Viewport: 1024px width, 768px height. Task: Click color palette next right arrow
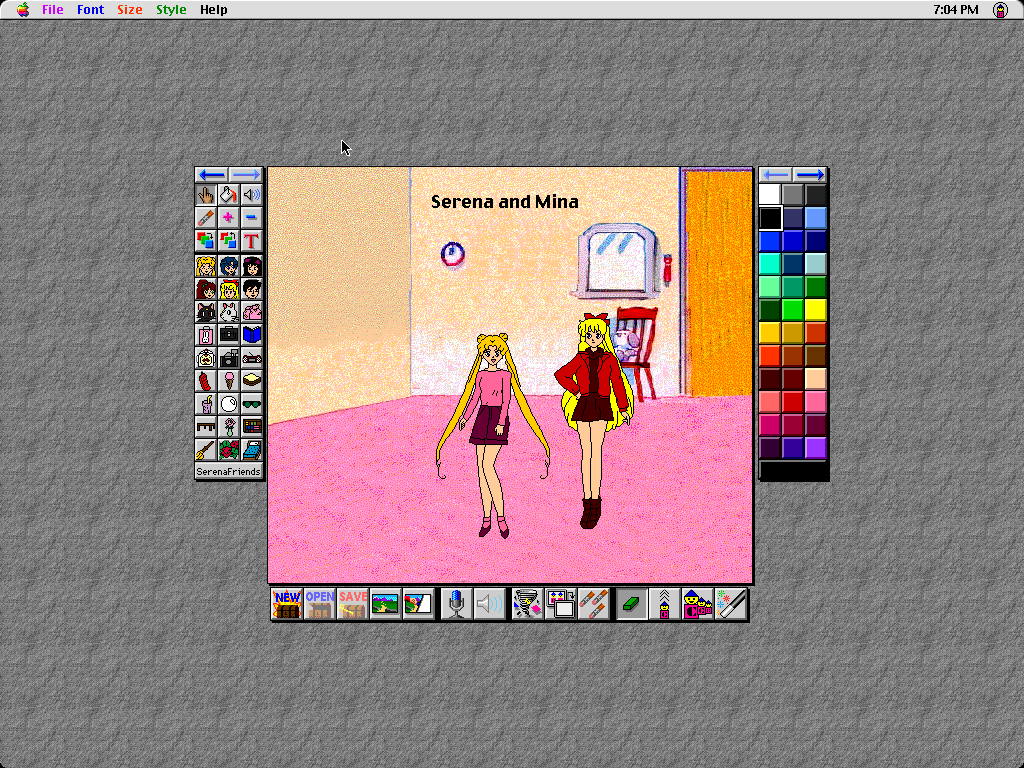click(810, 174)
